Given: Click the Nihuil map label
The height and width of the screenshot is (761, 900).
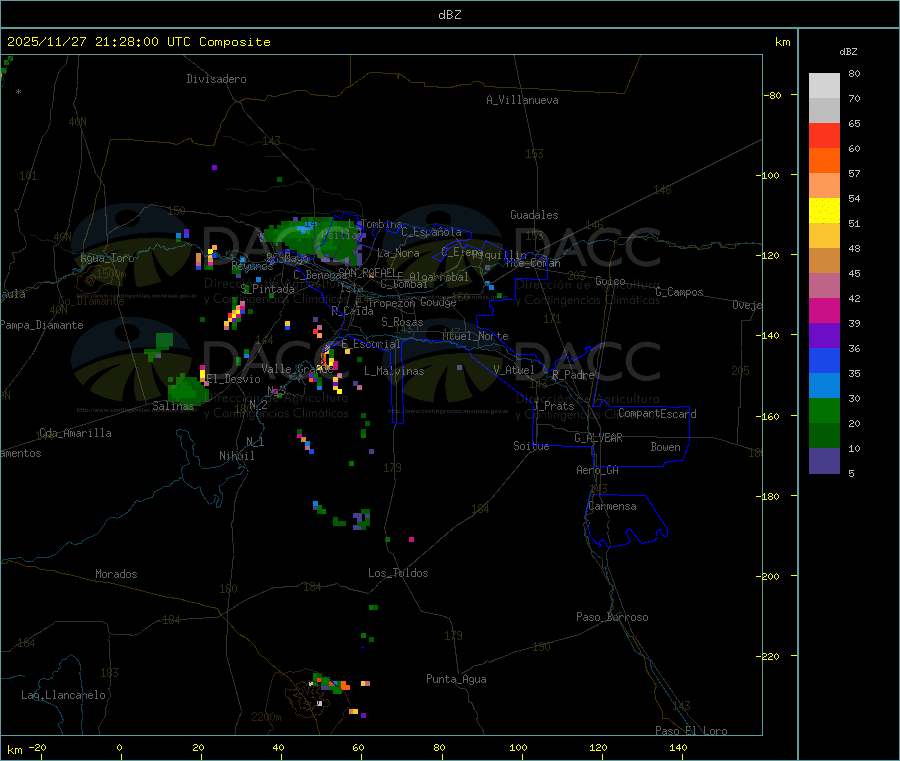Looking at the screenshot, I should [x=237, y=456].
